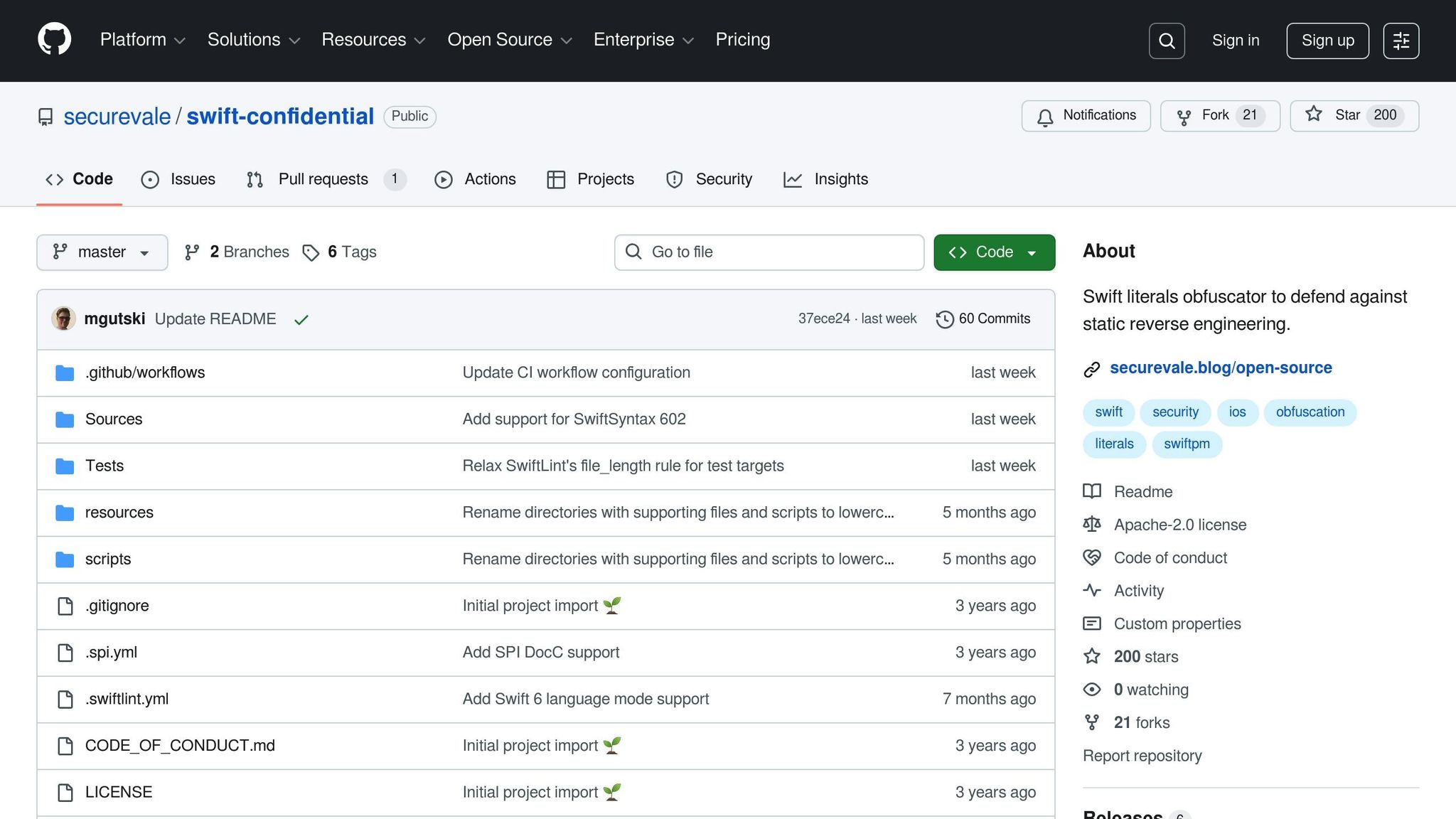Open the Sources folder
This screenshot has width=1456, height=819.
pos(114,419)
